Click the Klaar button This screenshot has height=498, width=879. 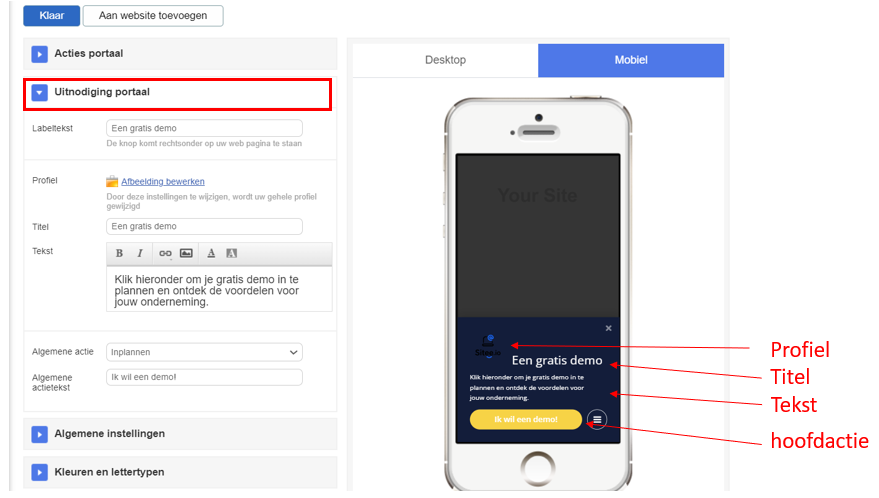[x=52, y=16]
